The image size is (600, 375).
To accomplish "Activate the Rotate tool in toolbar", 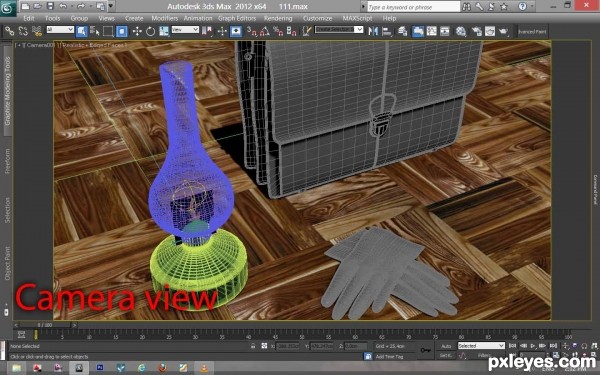I will 150,31.
